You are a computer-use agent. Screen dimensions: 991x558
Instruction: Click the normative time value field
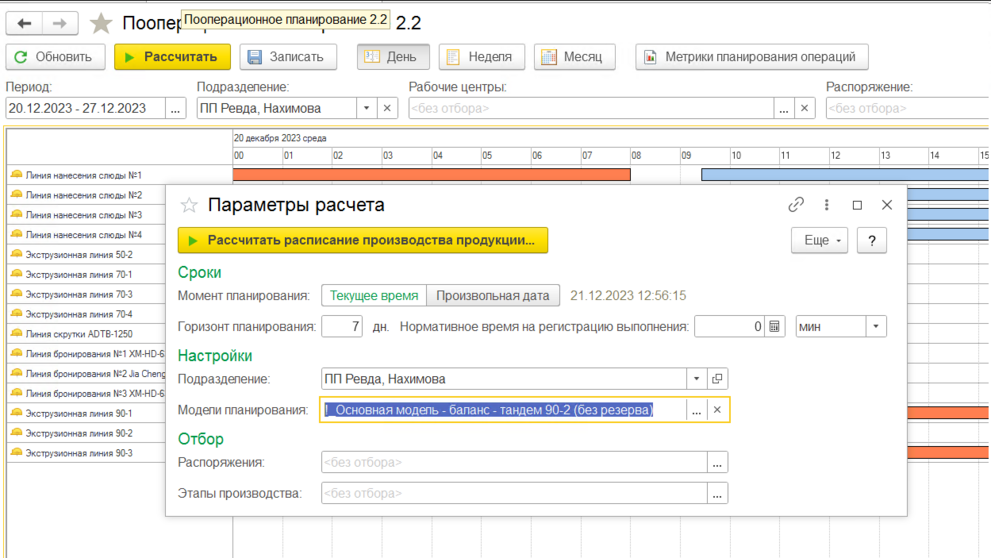[729, 327]
